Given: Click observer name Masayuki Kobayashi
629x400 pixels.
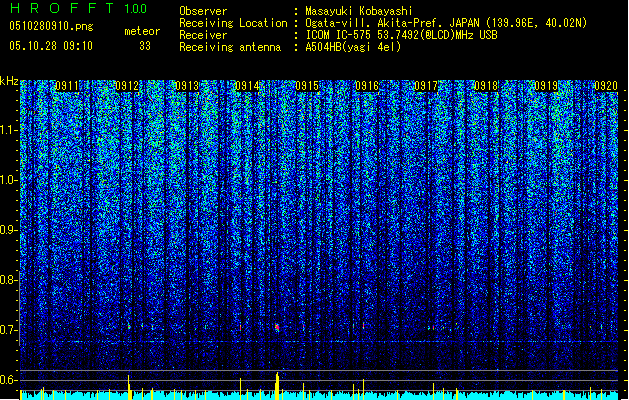Looking at the screenshot, I should click(359, 11).
